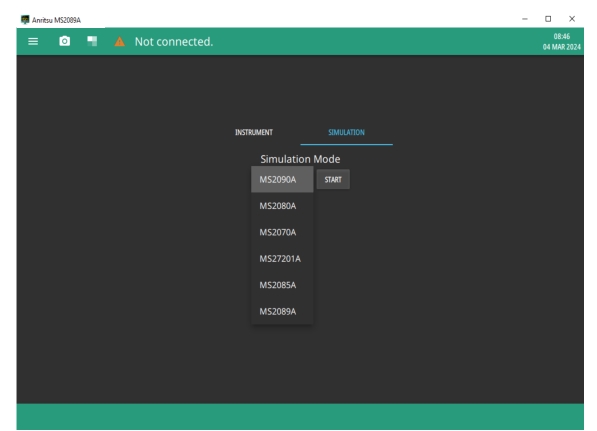The width and height of the screenshot is (597, 431).
Task: Click the camera screenshot icon
Action: (x=65, y=41)
